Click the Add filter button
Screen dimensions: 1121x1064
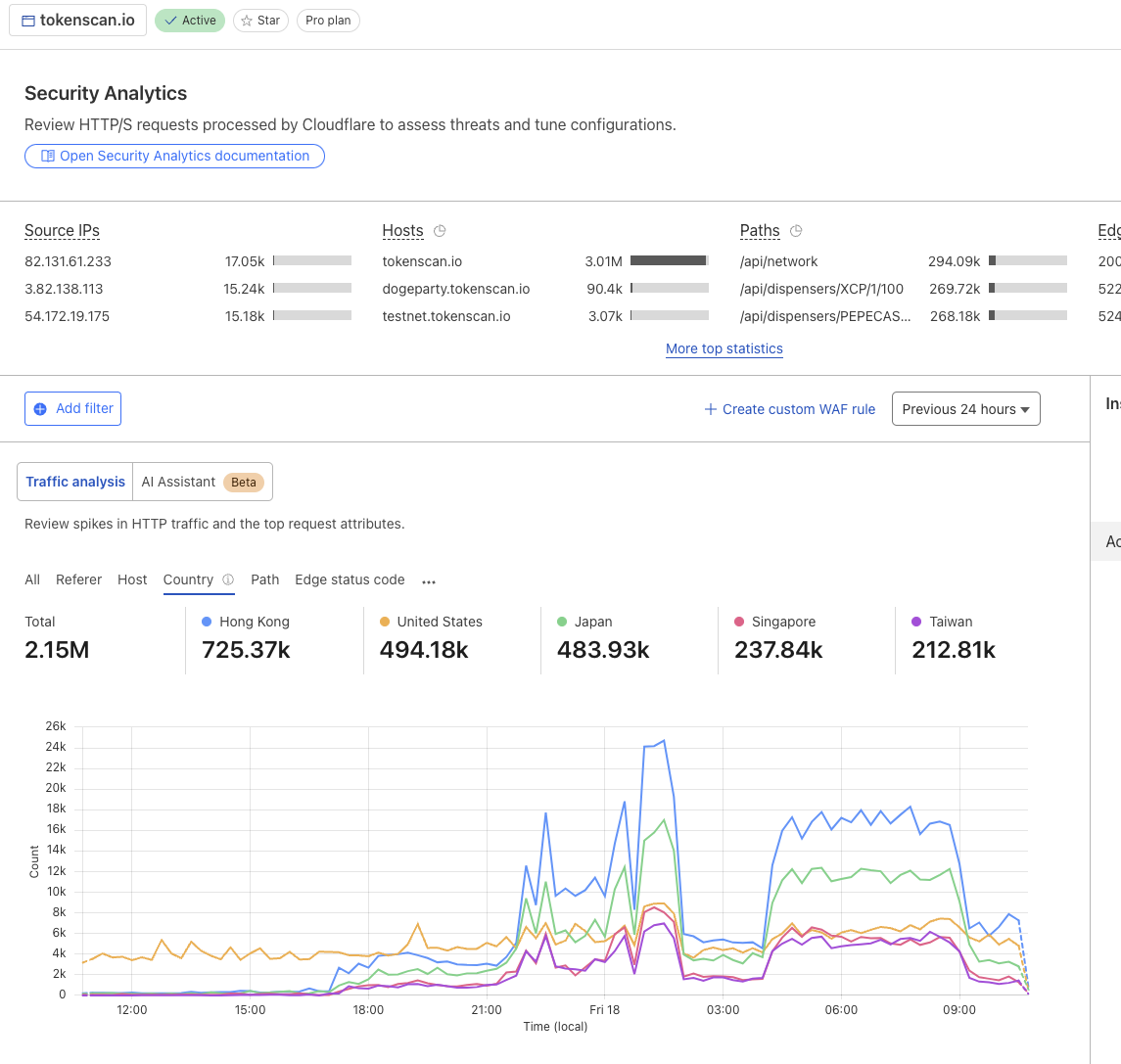tap(72, 409)
